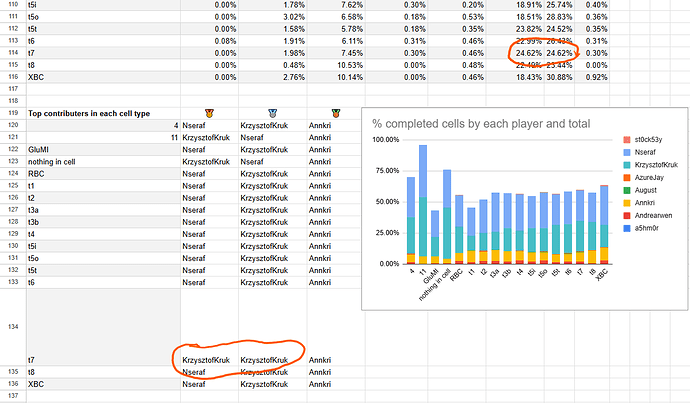690x403 pixels.
Task: Click the silver medal icon in row 119
Action: 272,114
